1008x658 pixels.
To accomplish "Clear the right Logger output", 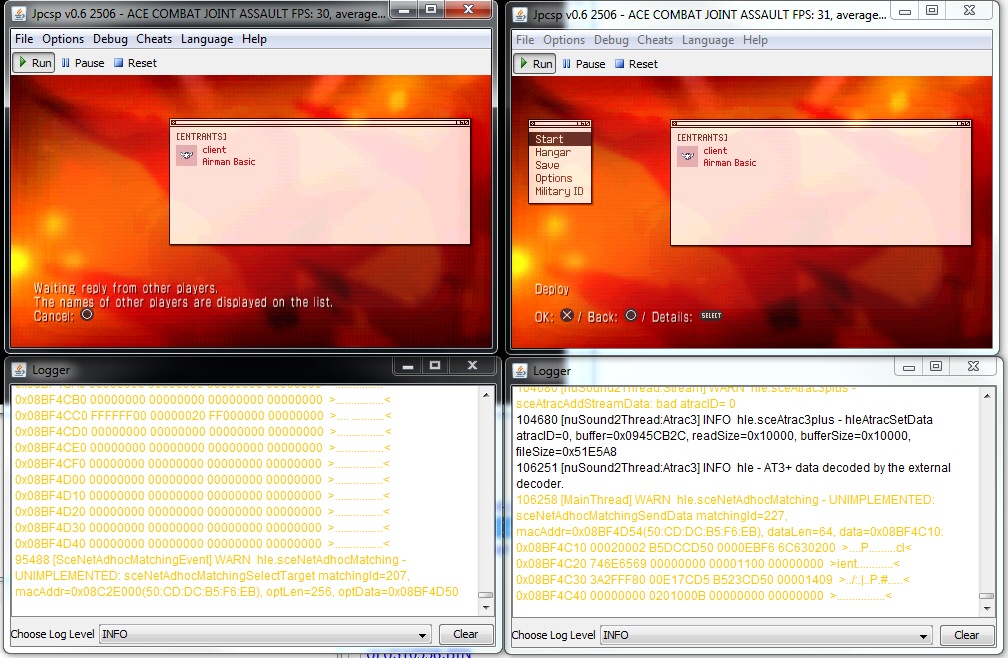I will pos(966,635).
